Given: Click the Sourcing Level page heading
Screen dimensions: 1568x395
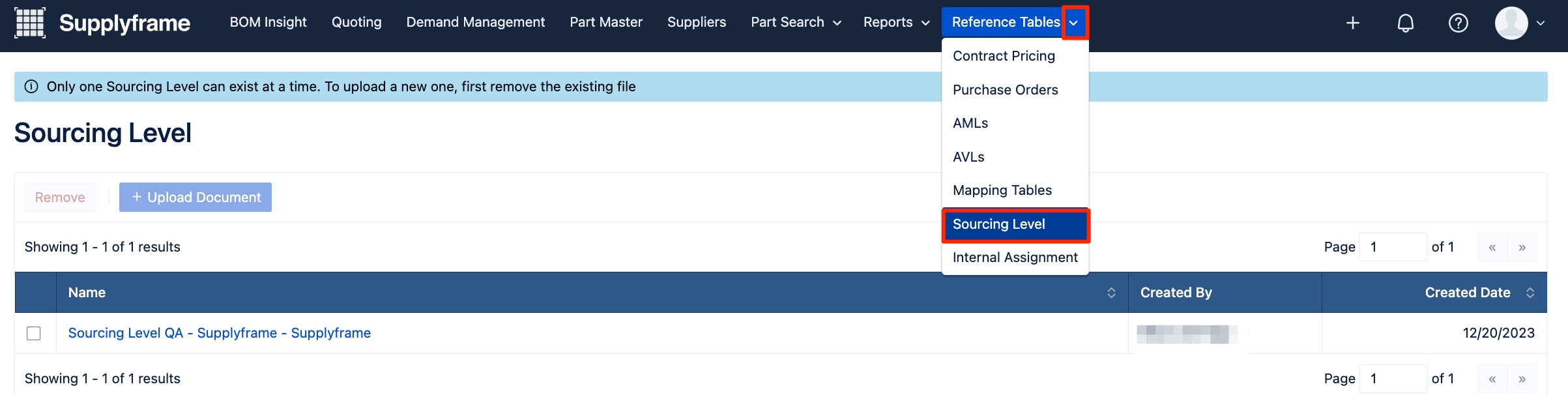Looking at the screenshot, I should pyautogui.click(x=103, y=133).
